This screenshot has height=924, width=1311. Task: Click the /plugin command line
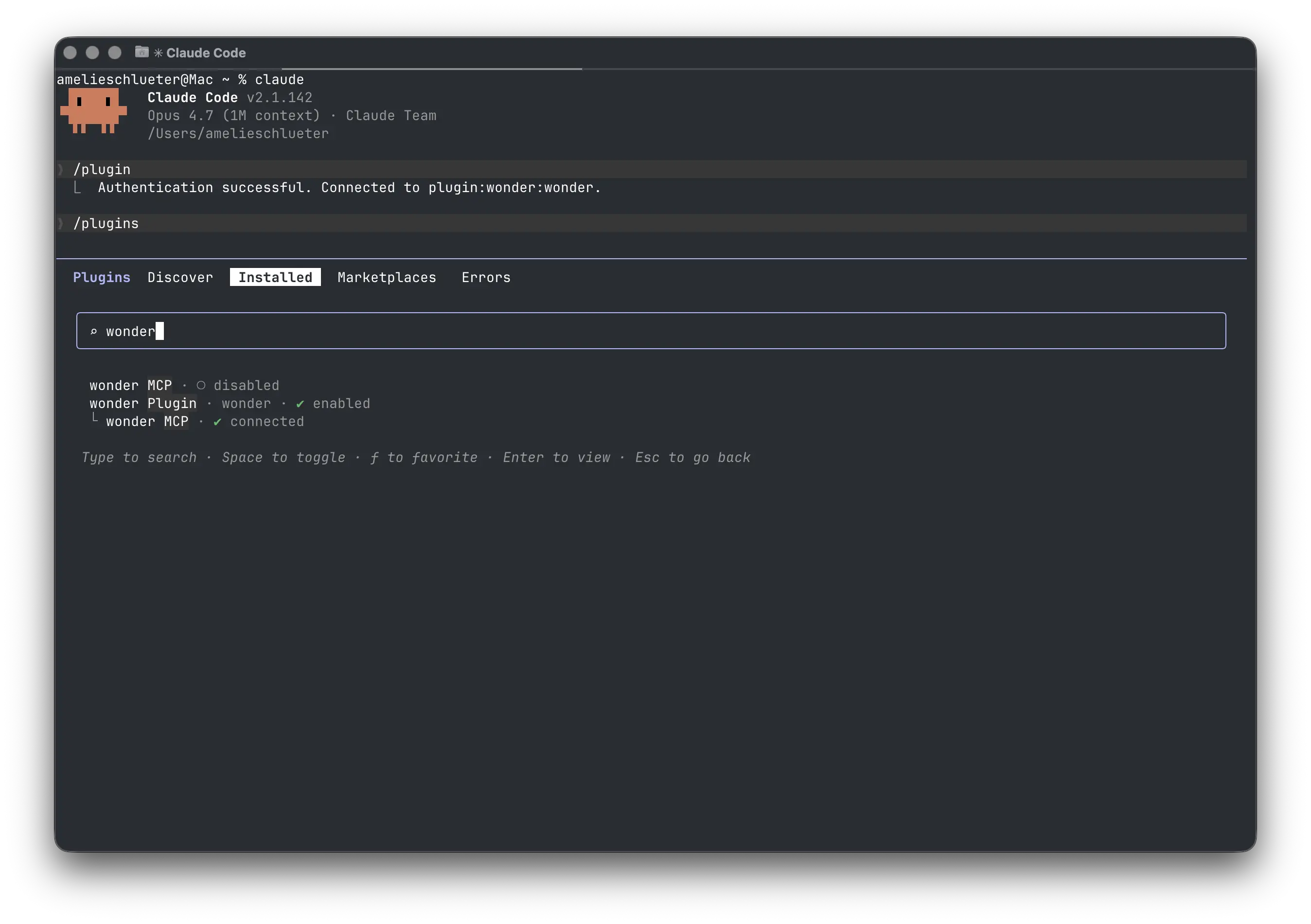pyautogui.click(x=651, y=170)
